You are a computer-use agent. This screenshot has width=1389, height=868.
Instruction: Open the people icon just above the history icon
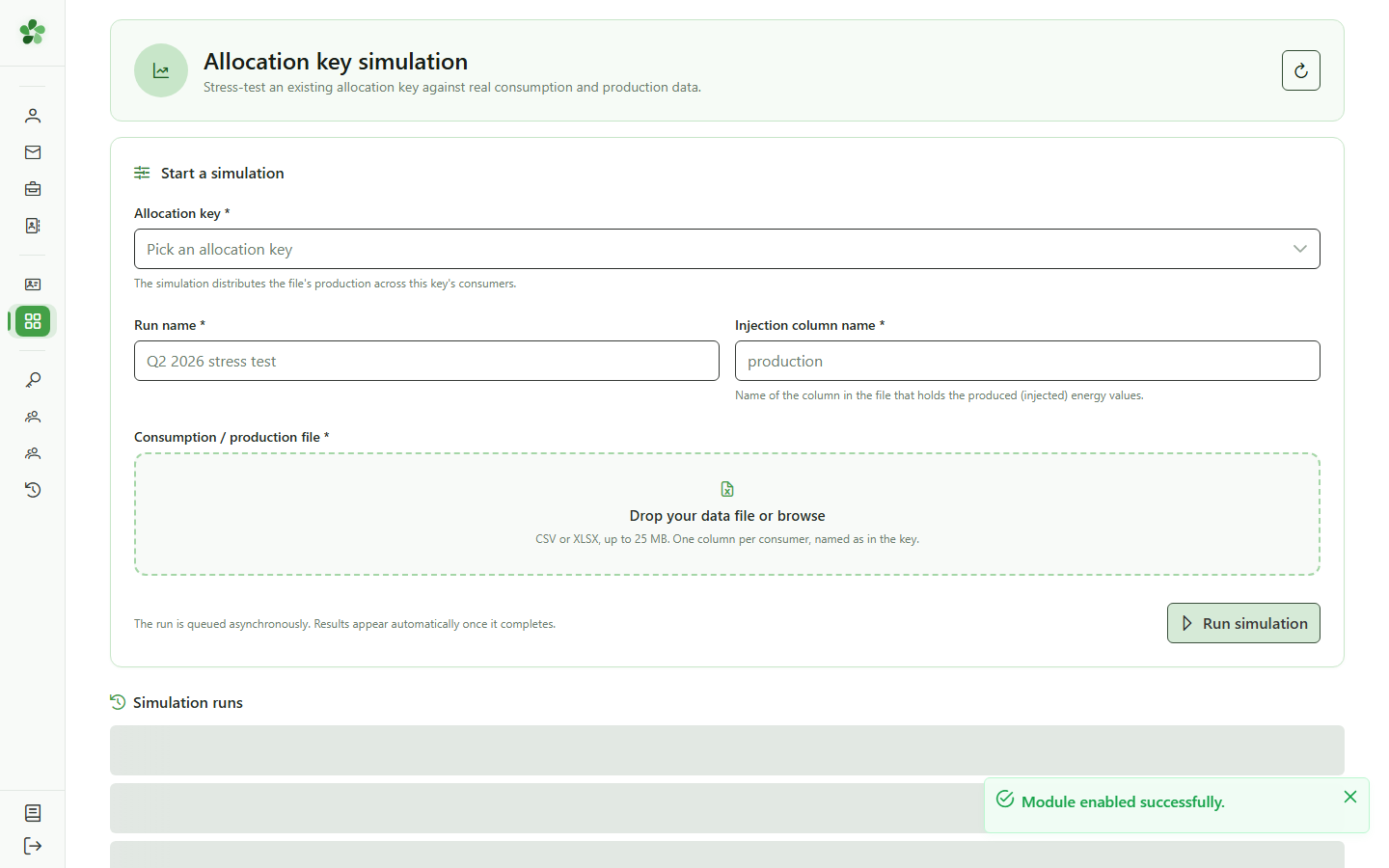33,453
